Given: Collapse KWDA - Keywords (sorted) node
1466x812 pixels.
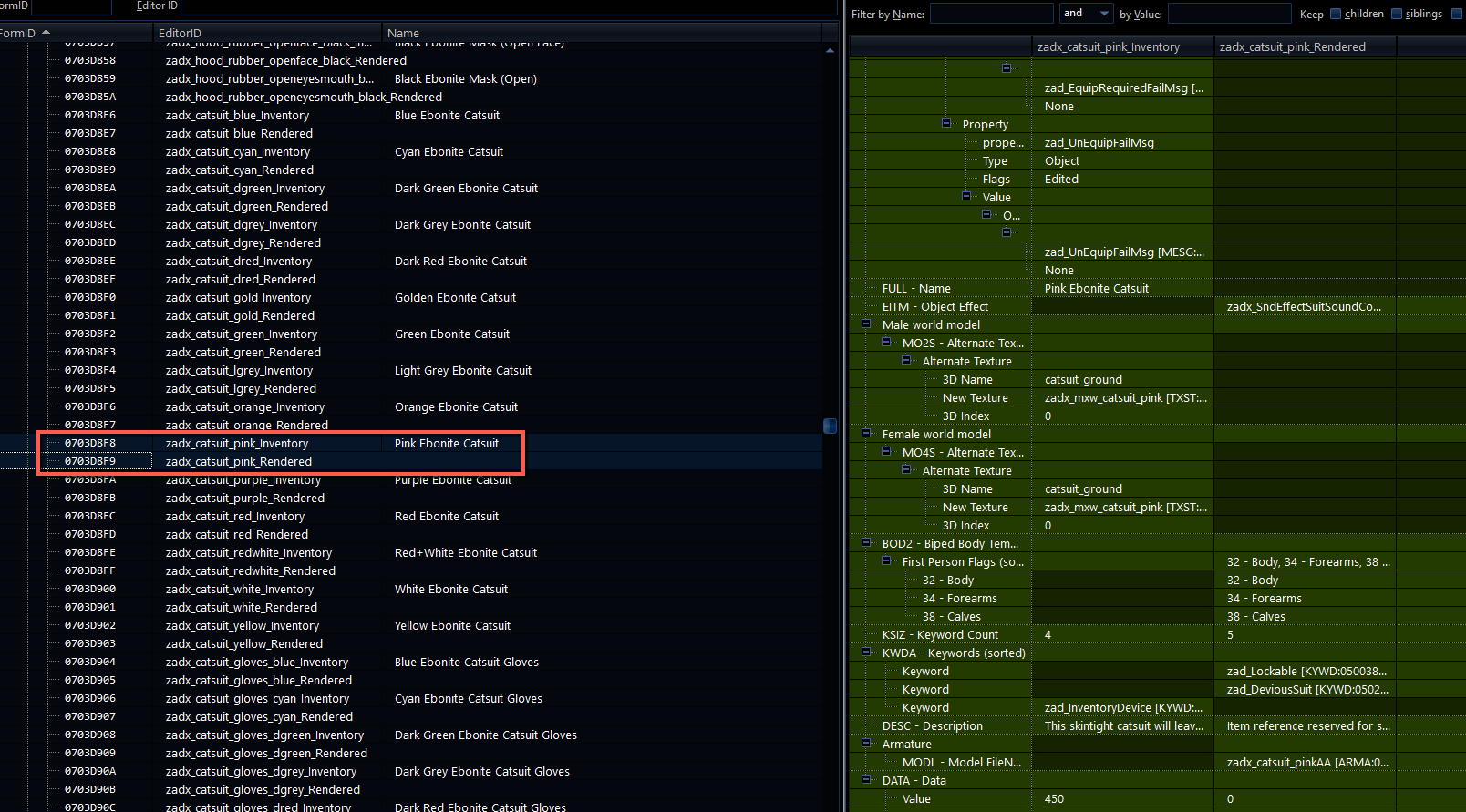Looking at the screenshot, I should [866, 652].
